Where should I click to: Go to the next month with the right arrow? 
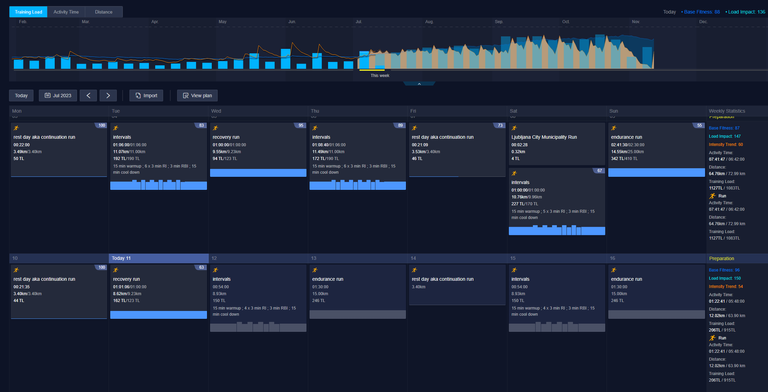point(108,96)
